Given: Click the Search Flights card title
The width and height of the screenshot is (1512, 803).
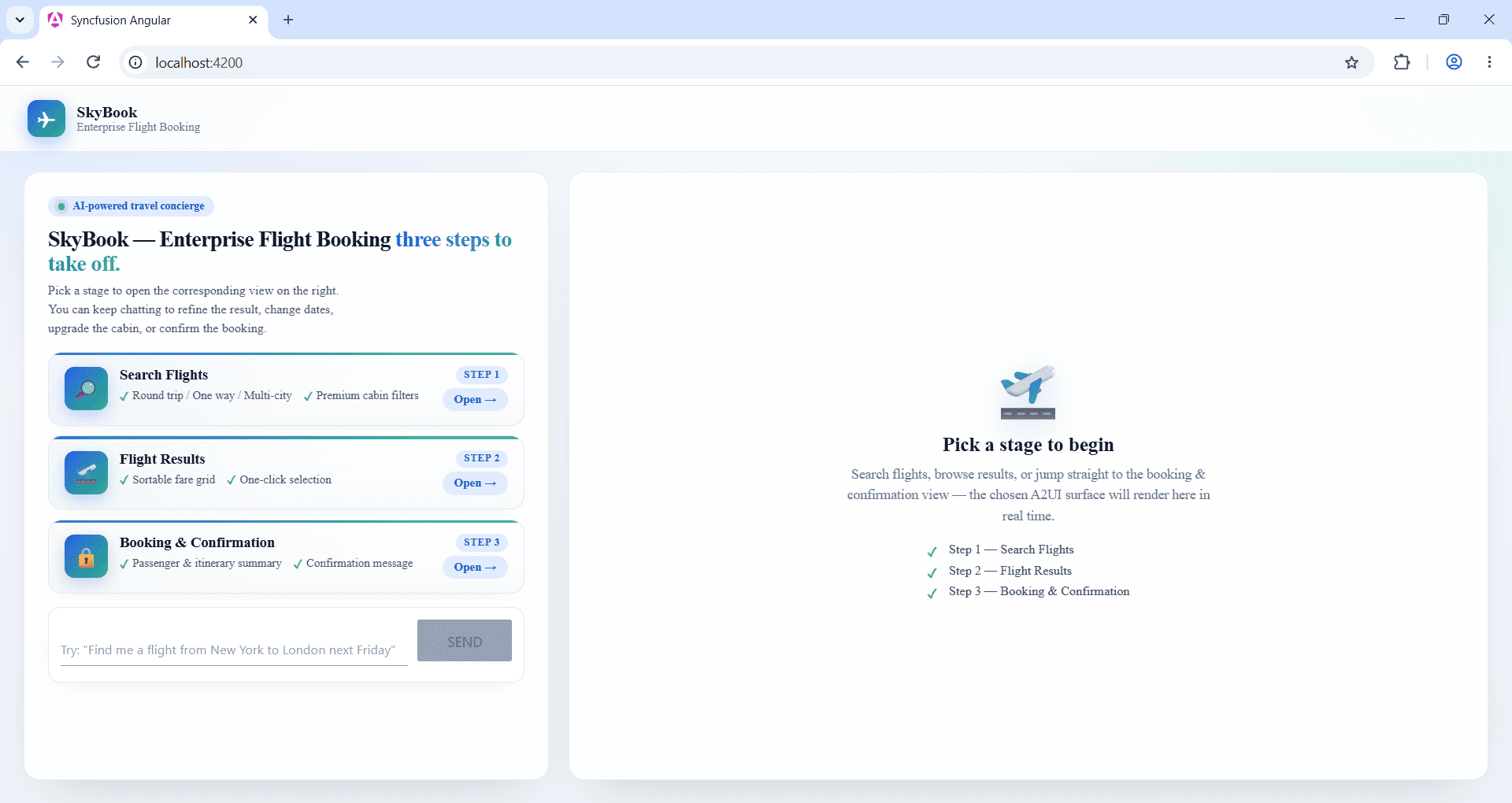Looking at the screenshot, I should tap(164, 375).
